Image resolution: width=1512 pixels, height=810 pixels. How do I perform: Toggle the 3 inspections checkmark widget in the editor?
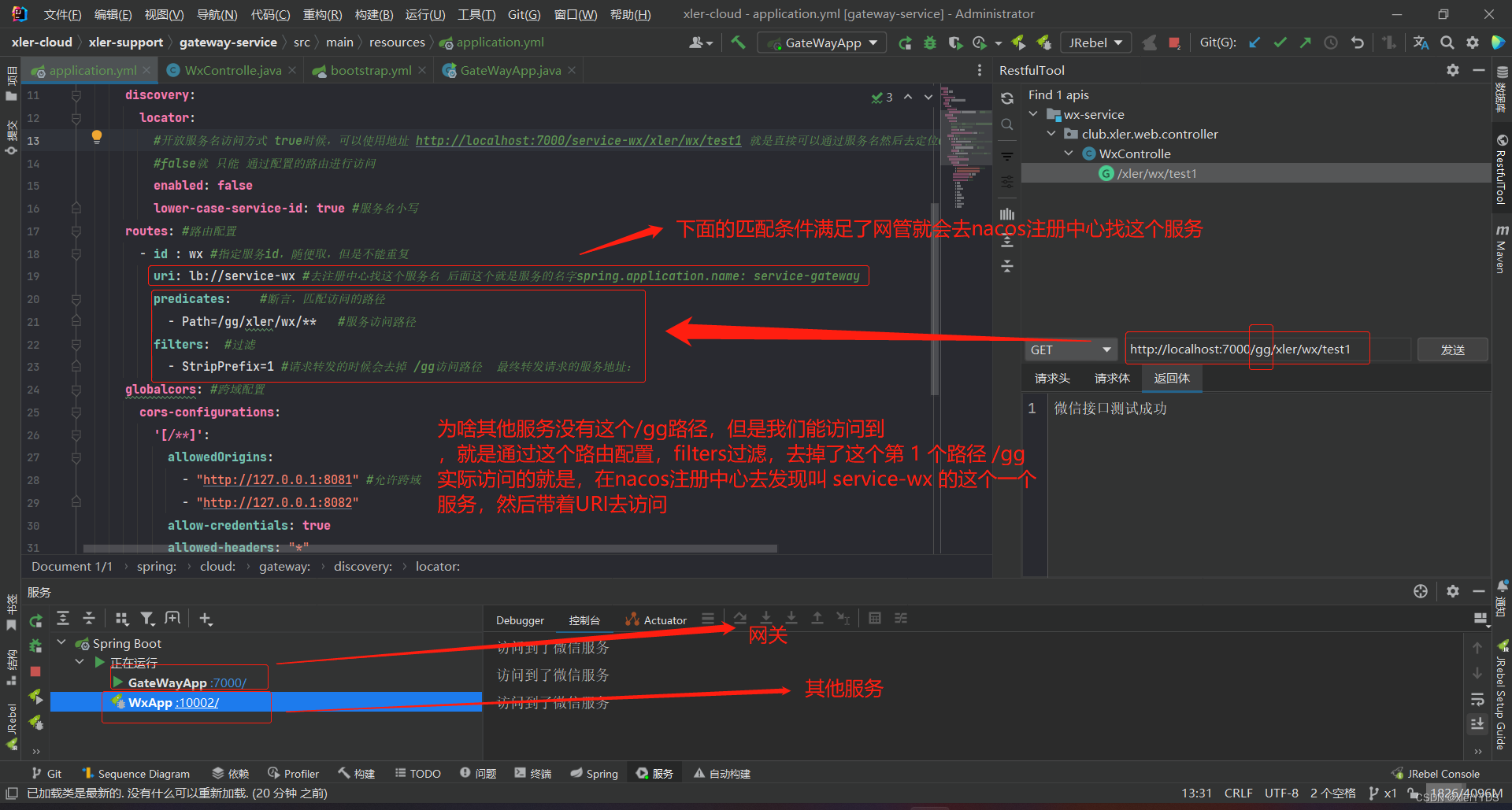[x=882, y=97]
